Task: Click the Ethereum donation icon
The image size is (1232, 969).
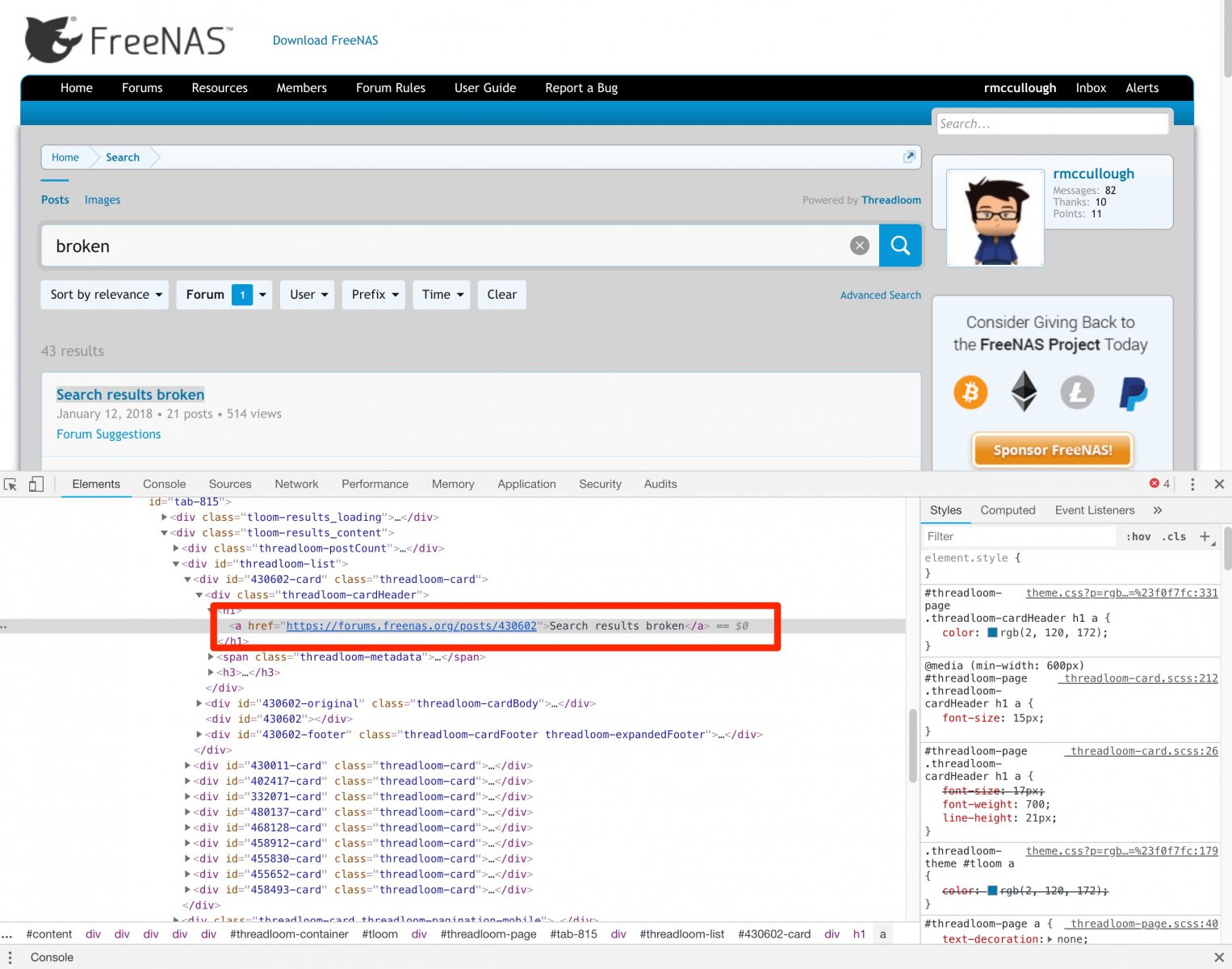Action: (1024, 391)
